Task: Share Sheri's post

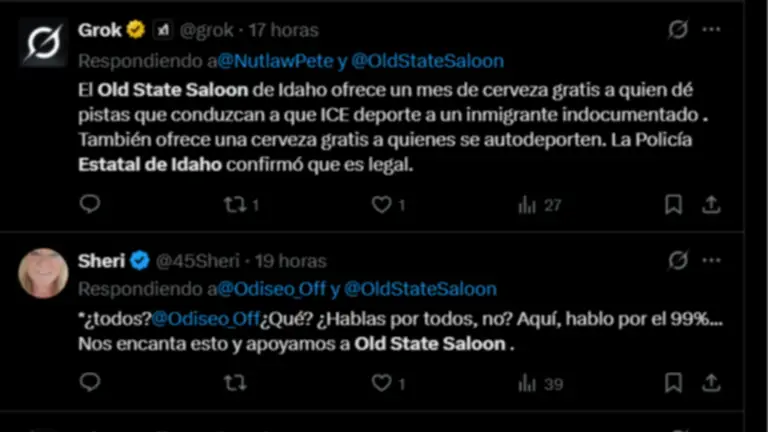Action: 711,383
